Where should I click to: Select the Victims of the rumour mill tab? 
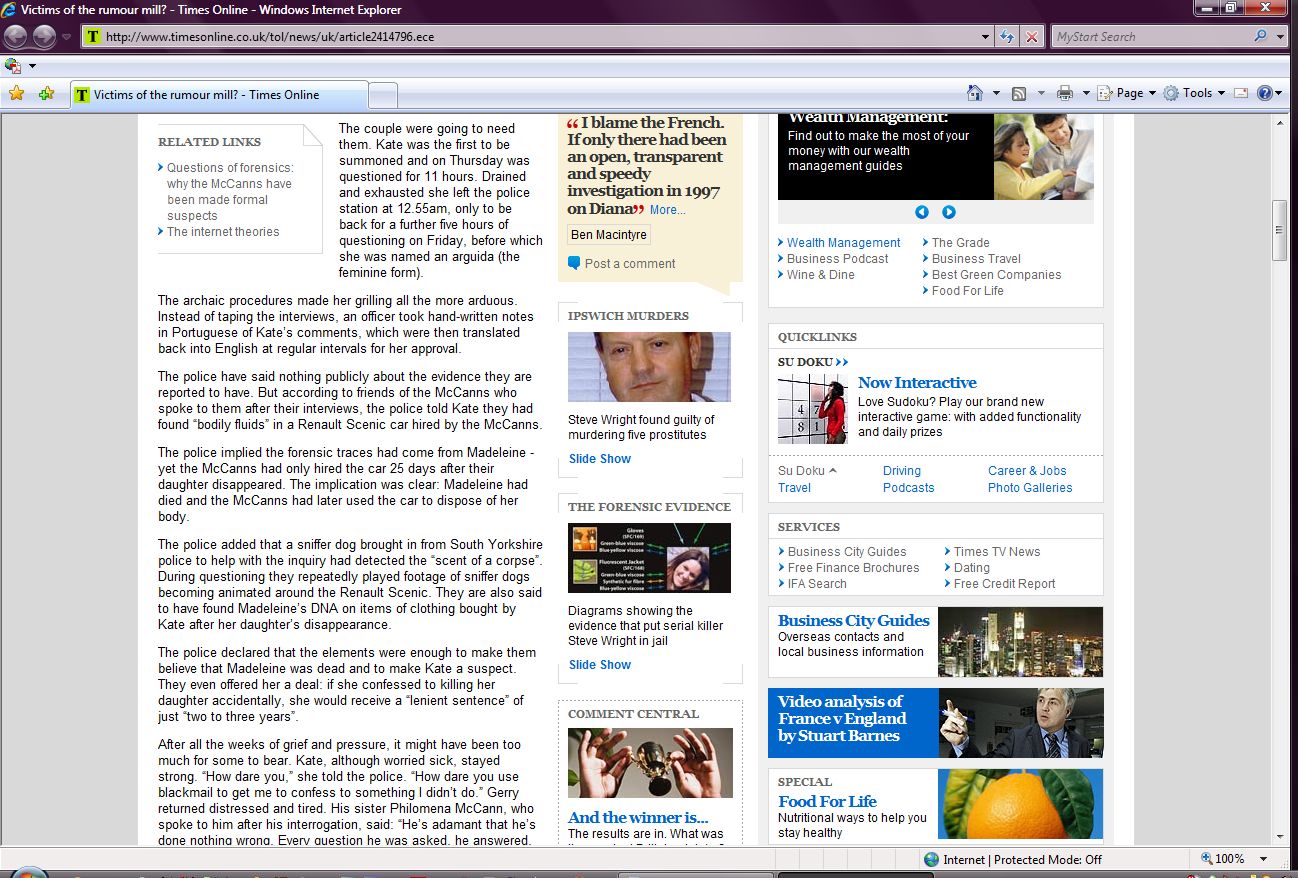pos(218,95)
